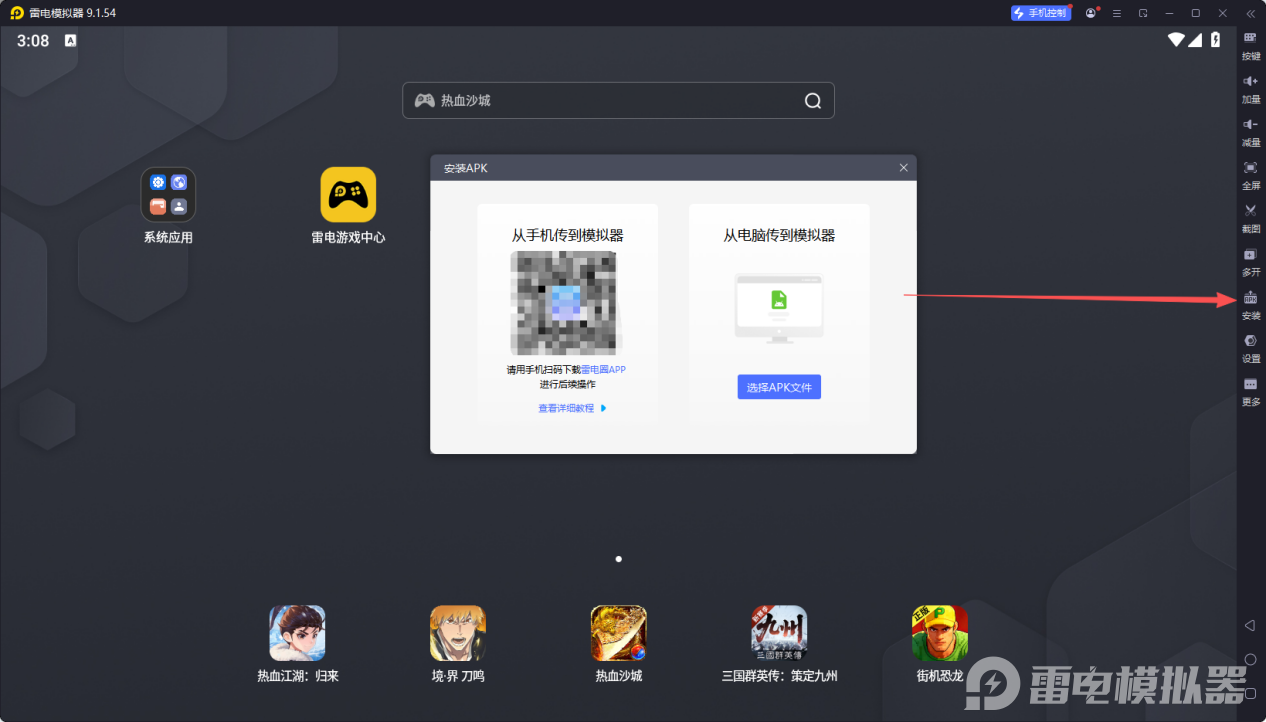Click the 雷电圈APP link
Image resolution: width=1266 pixels, height=722 pixels.
pos(603,370)
